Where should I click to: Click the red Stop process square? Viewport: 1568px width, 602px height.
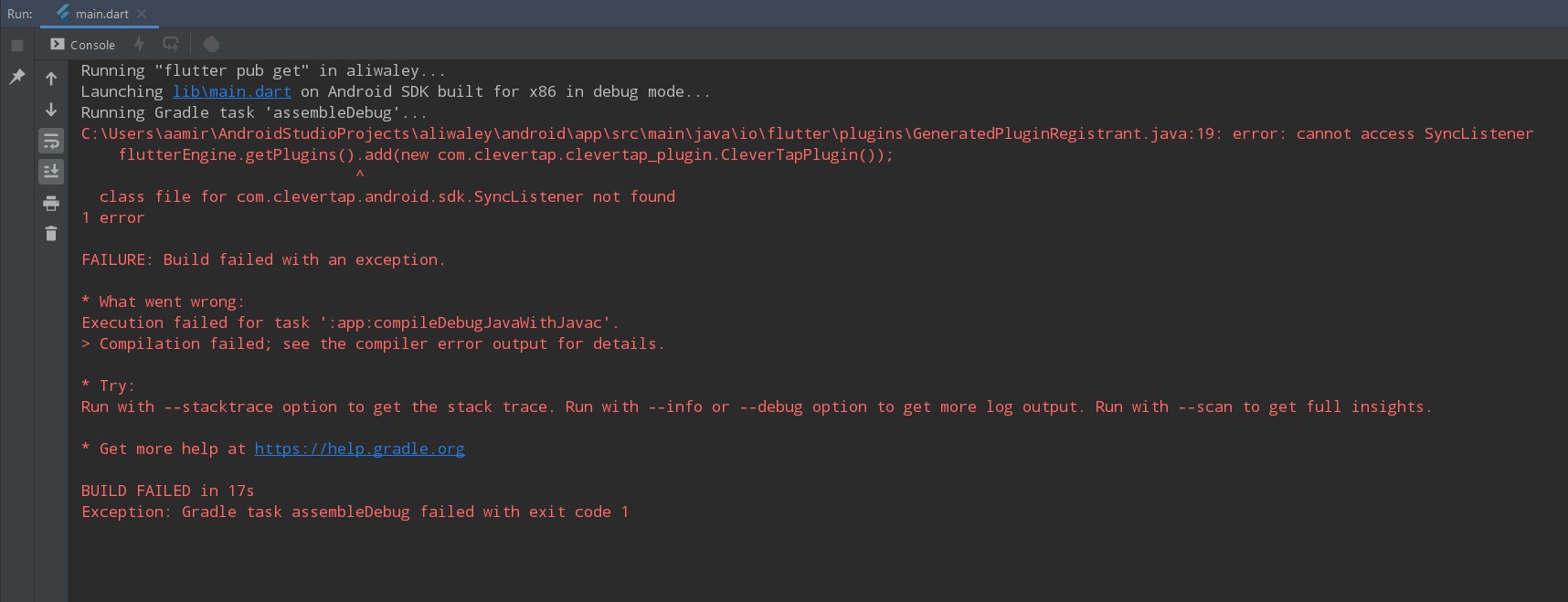(x=16, y=45)
